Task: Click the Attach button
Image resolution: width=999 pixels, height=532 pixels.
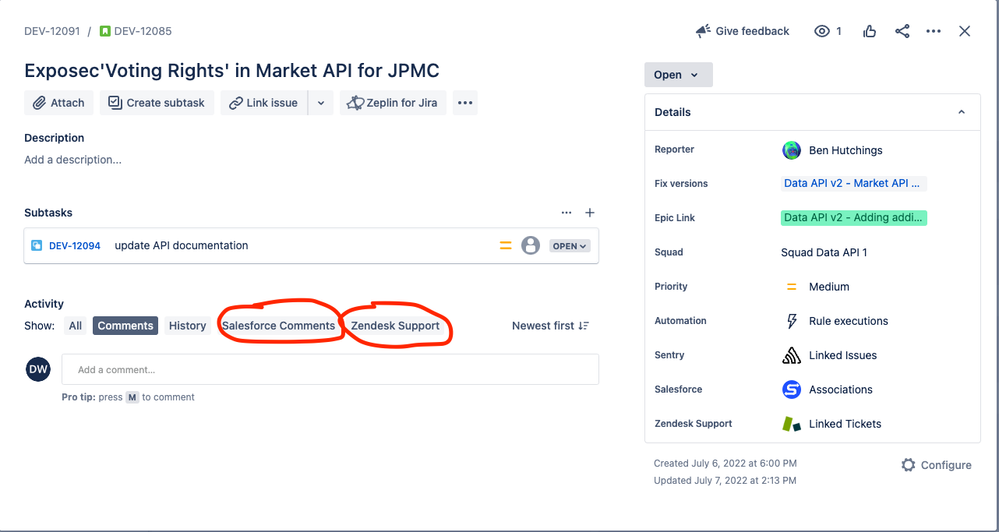Action: click(x=59, y=103)
